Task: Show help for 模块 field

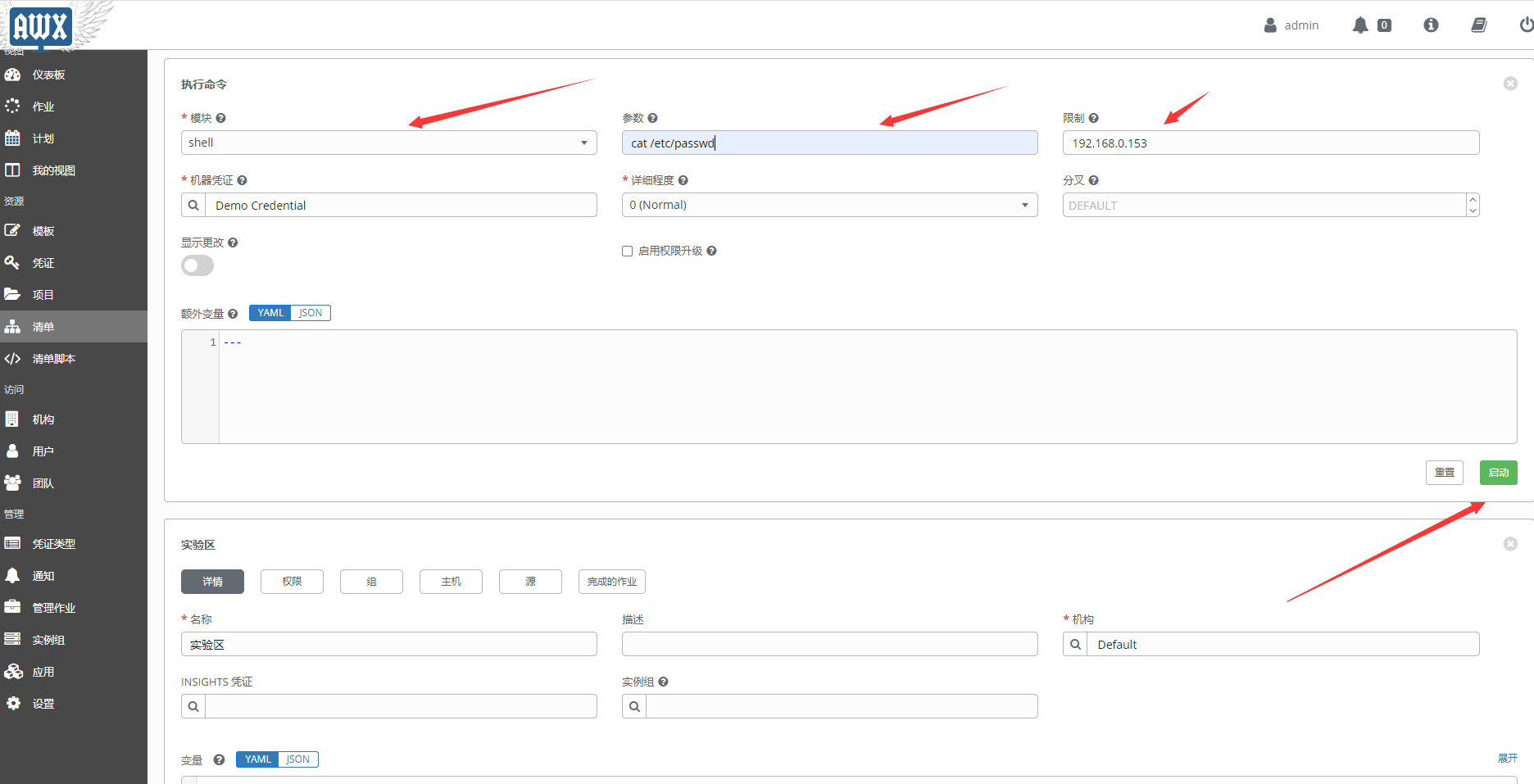Action: coord(221,118)
